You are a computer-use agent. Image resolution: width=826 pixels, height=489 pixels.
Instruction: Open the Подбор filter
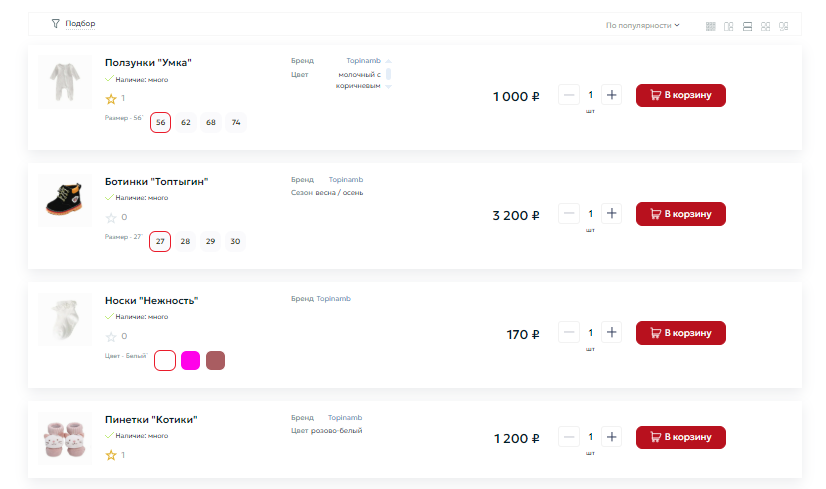click(x=73, y=23)
